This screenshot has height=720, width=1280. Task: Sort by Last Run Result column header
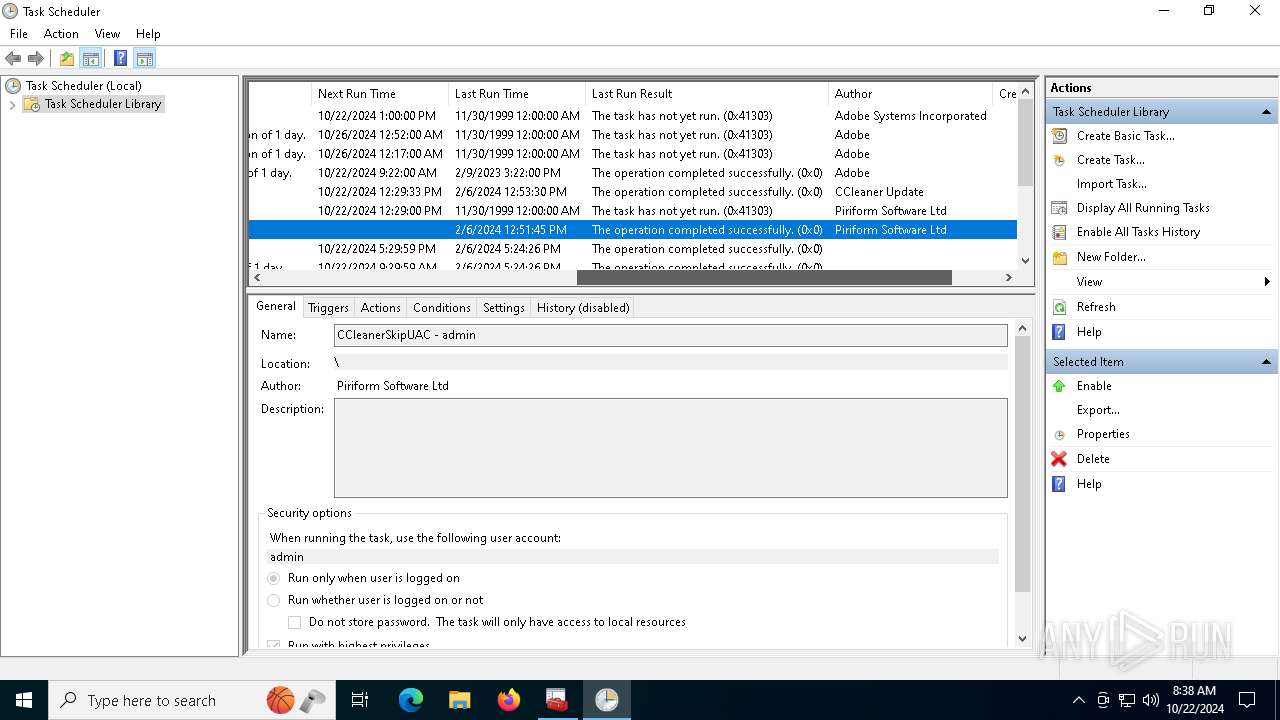(x=707, y=94)
